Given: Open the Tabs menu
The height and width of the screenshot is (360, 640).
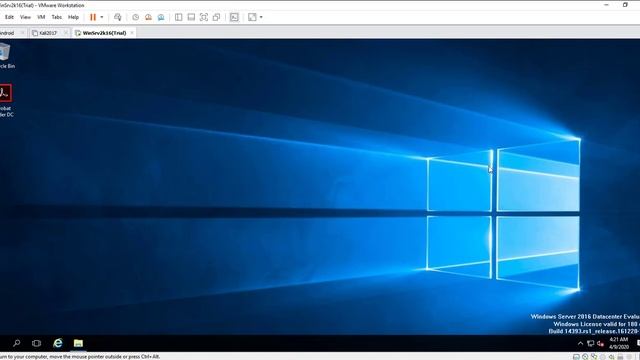Looking at the screenshot, I should [x=57, y=17].
